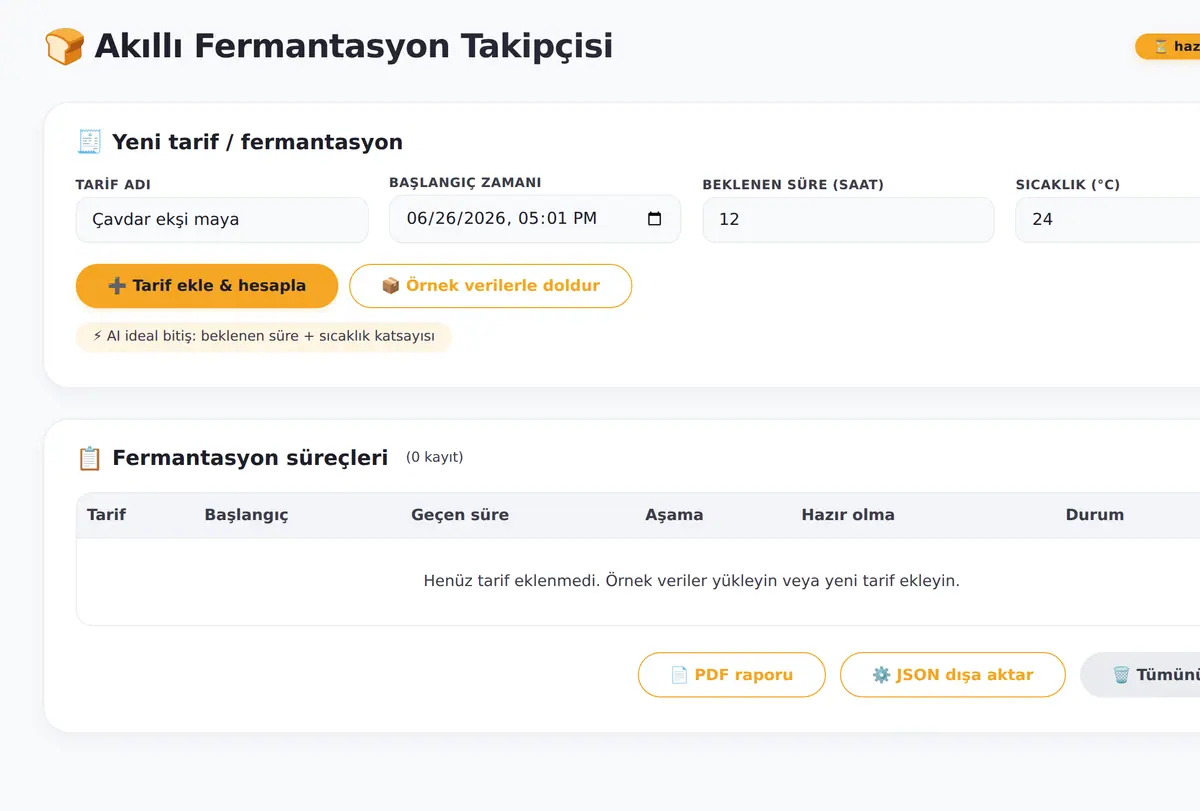
Task: Click the Geçen süre column header
Action: [460, 515]
